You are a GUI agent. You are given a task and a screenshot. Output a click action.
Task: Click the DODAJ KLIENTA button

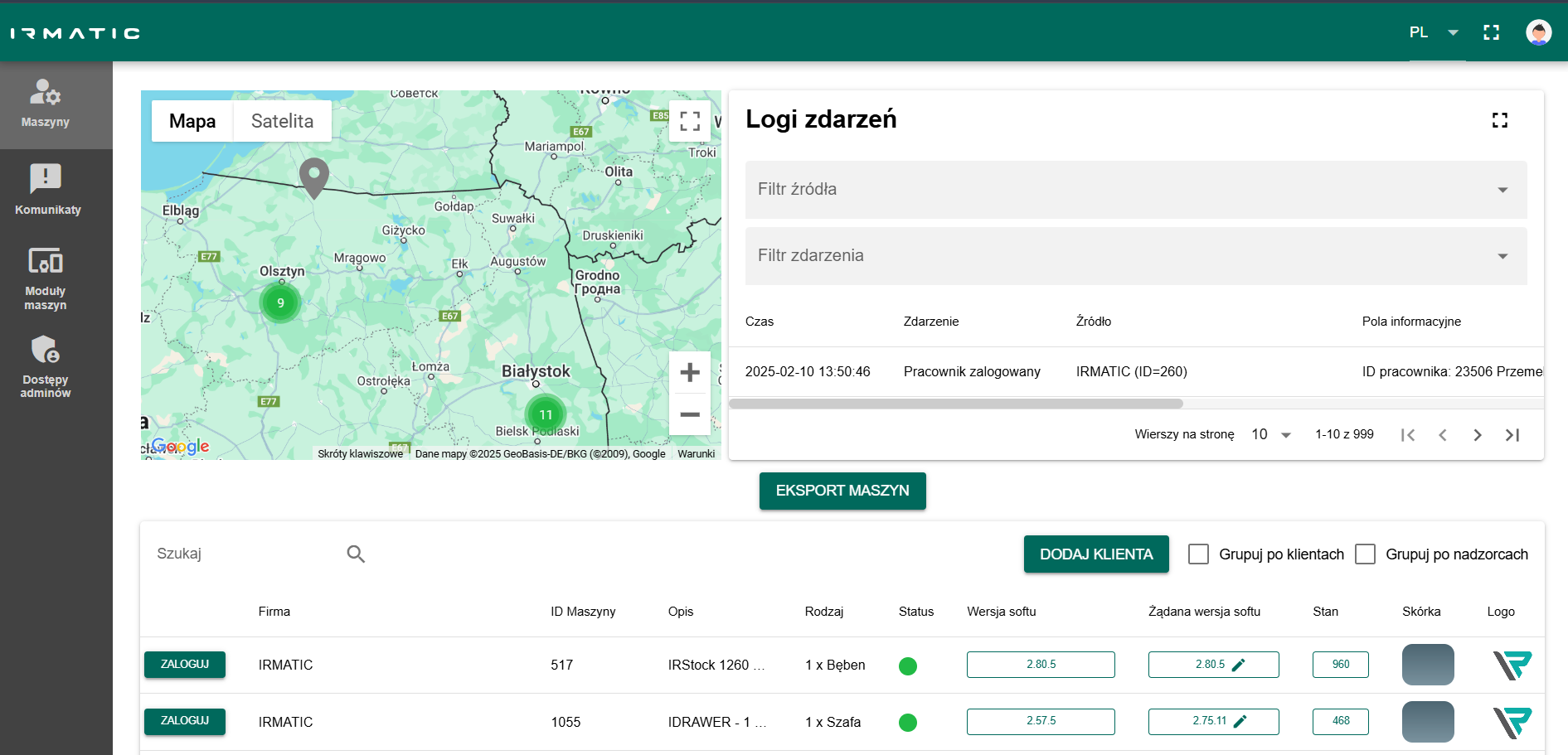1096,554
